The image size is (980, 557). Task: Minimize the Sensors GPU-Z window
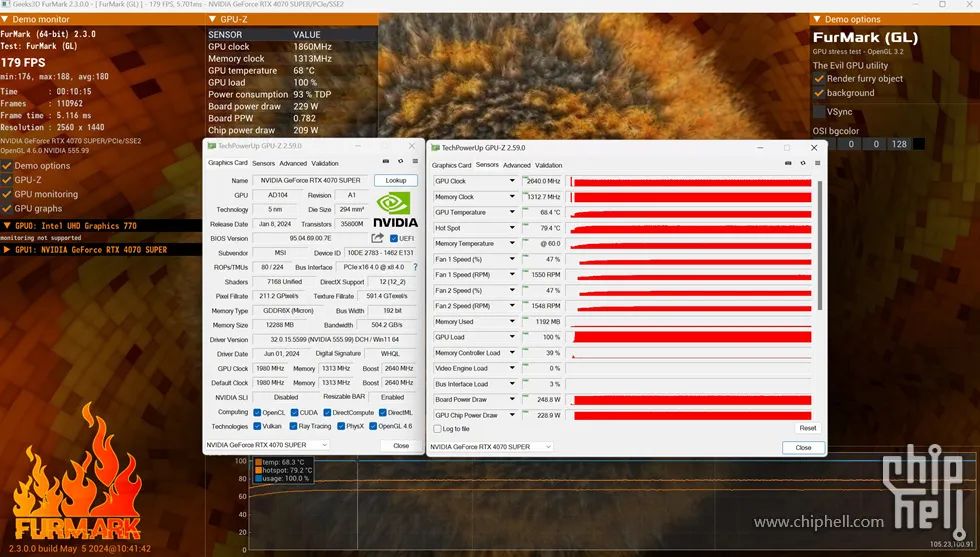(x=760, y=148)
